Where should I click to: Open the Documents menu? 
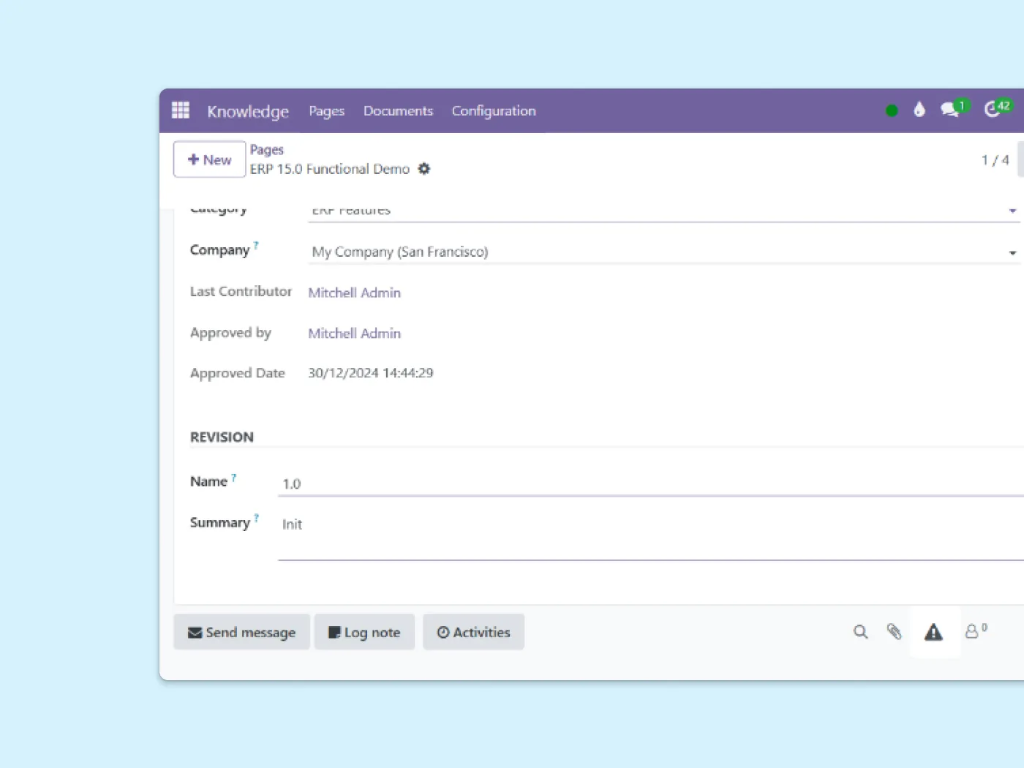pyautogui.click(x=398, y=111)
